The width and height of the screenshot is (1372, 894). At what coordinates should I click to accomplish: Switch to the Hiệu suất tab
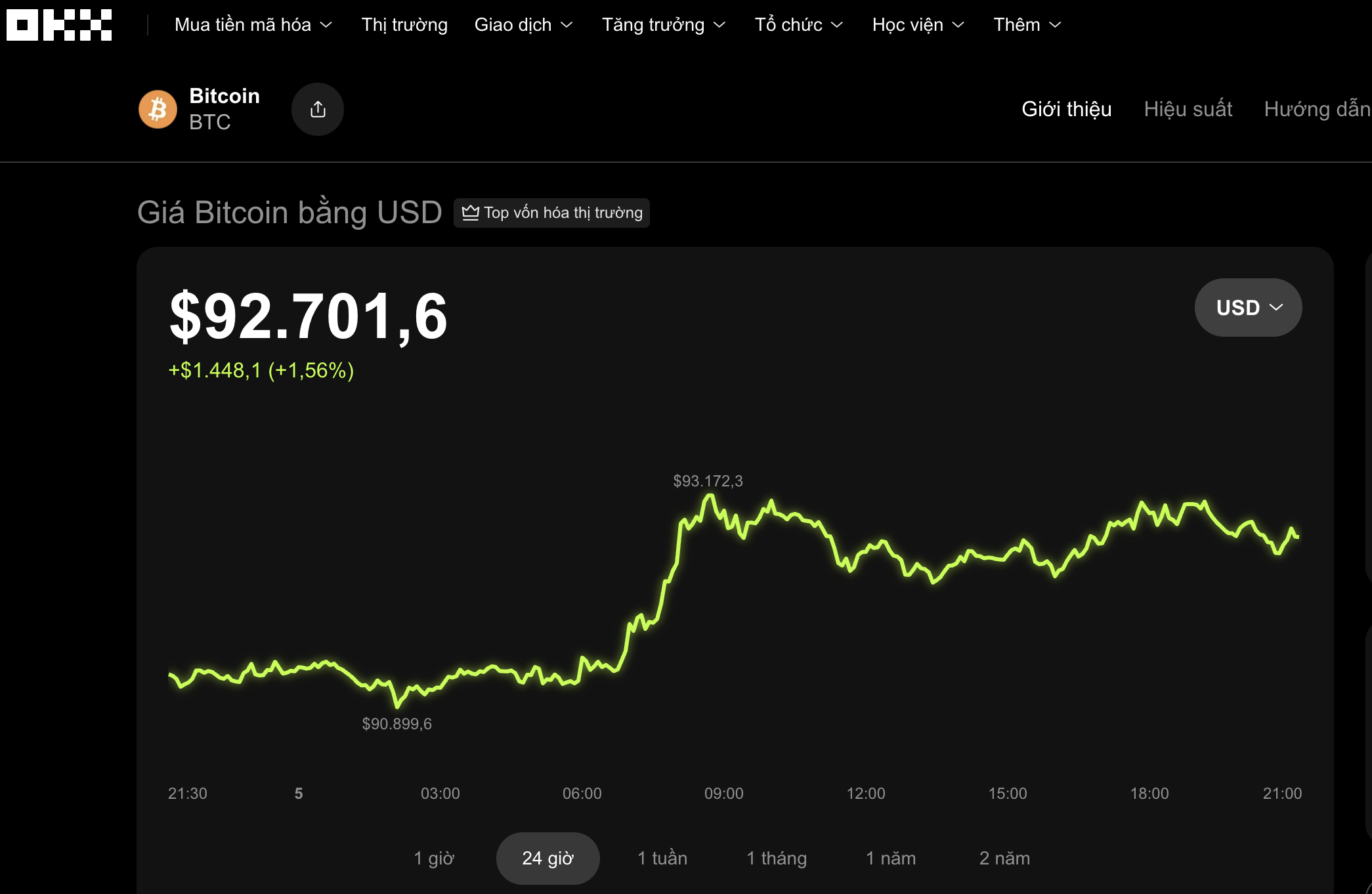point(1188,109)
